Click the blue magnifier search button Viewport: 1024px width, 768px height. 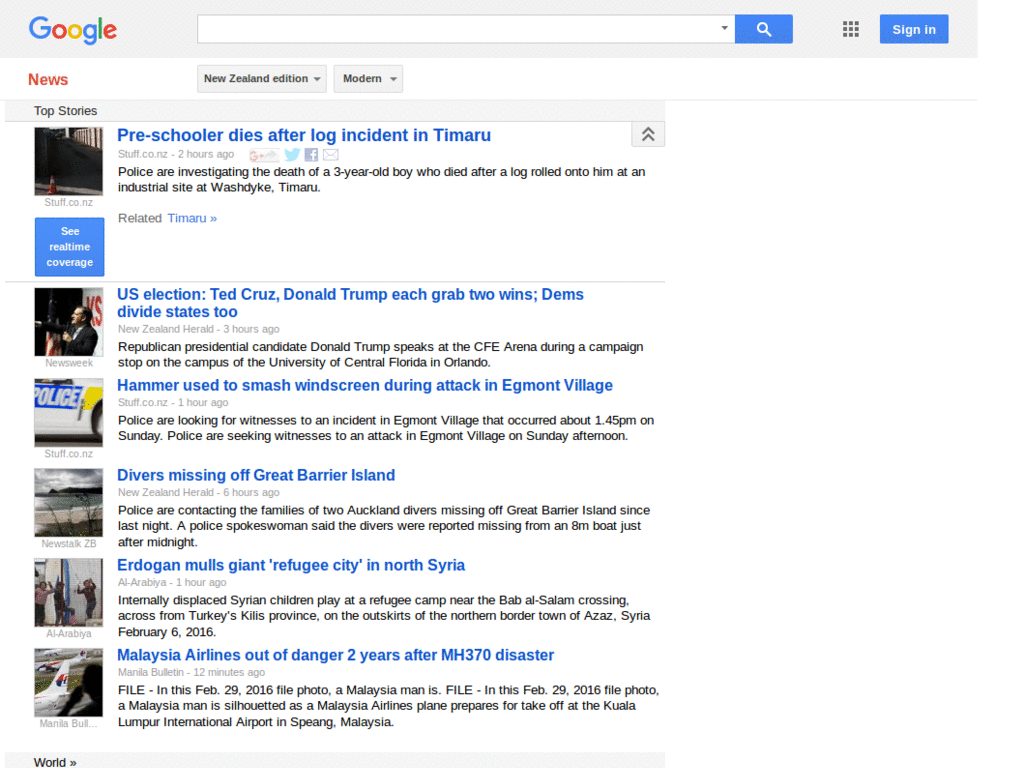click(763, 29)
